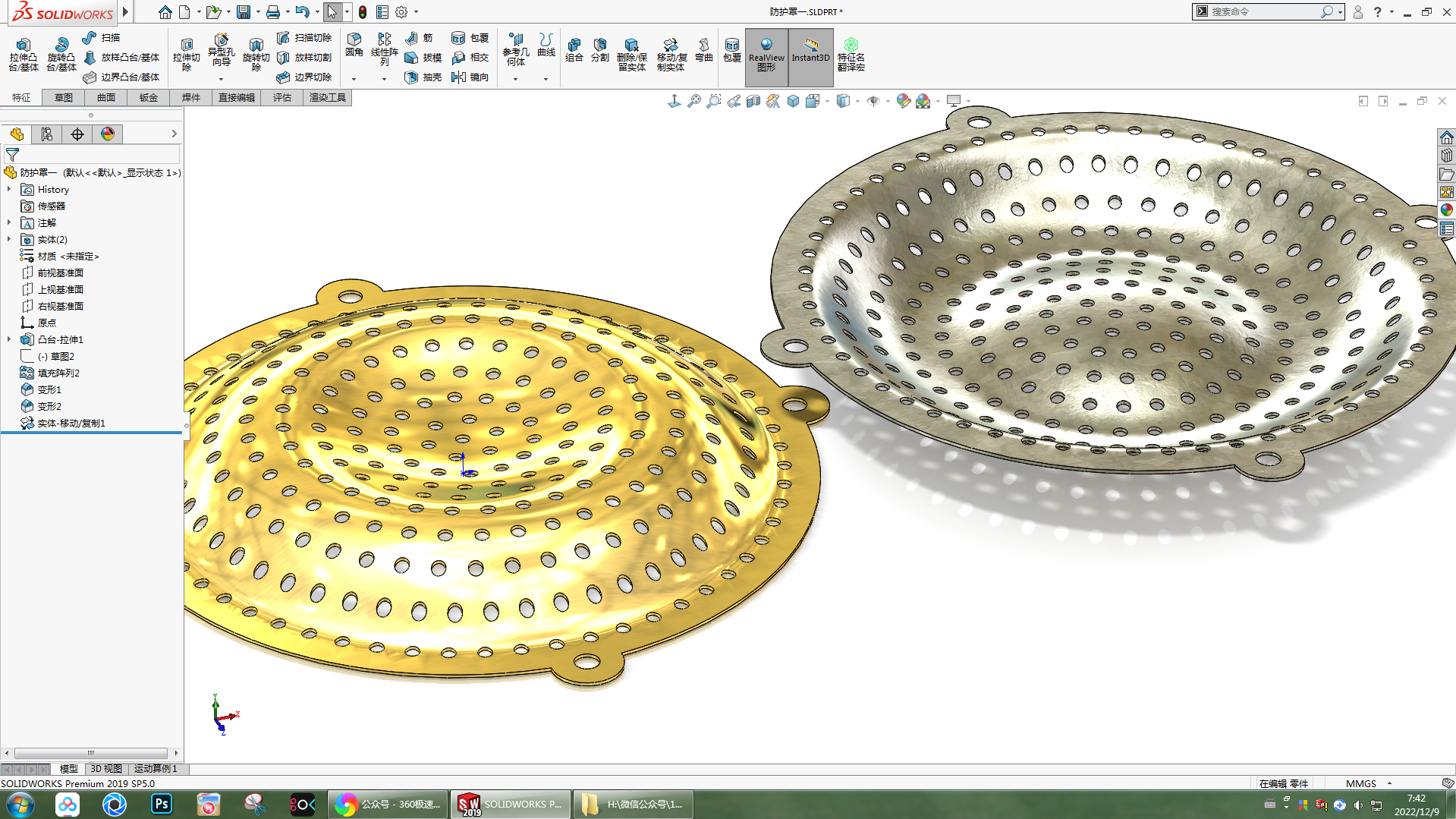Switch to the 钣金 (Sheet Metal) tab
The image size is (1456, 819).
pos(149,97)
